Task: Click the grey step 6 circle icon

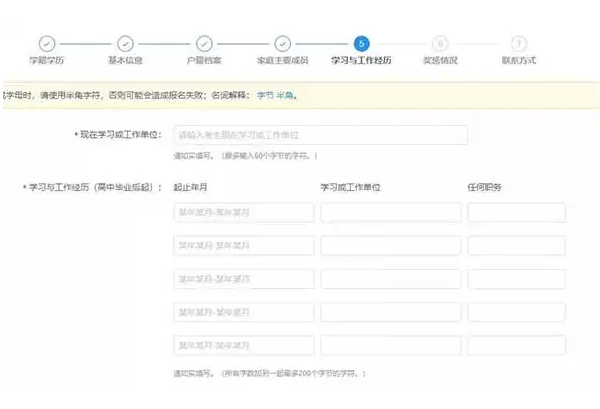Action: pos(440,44)
